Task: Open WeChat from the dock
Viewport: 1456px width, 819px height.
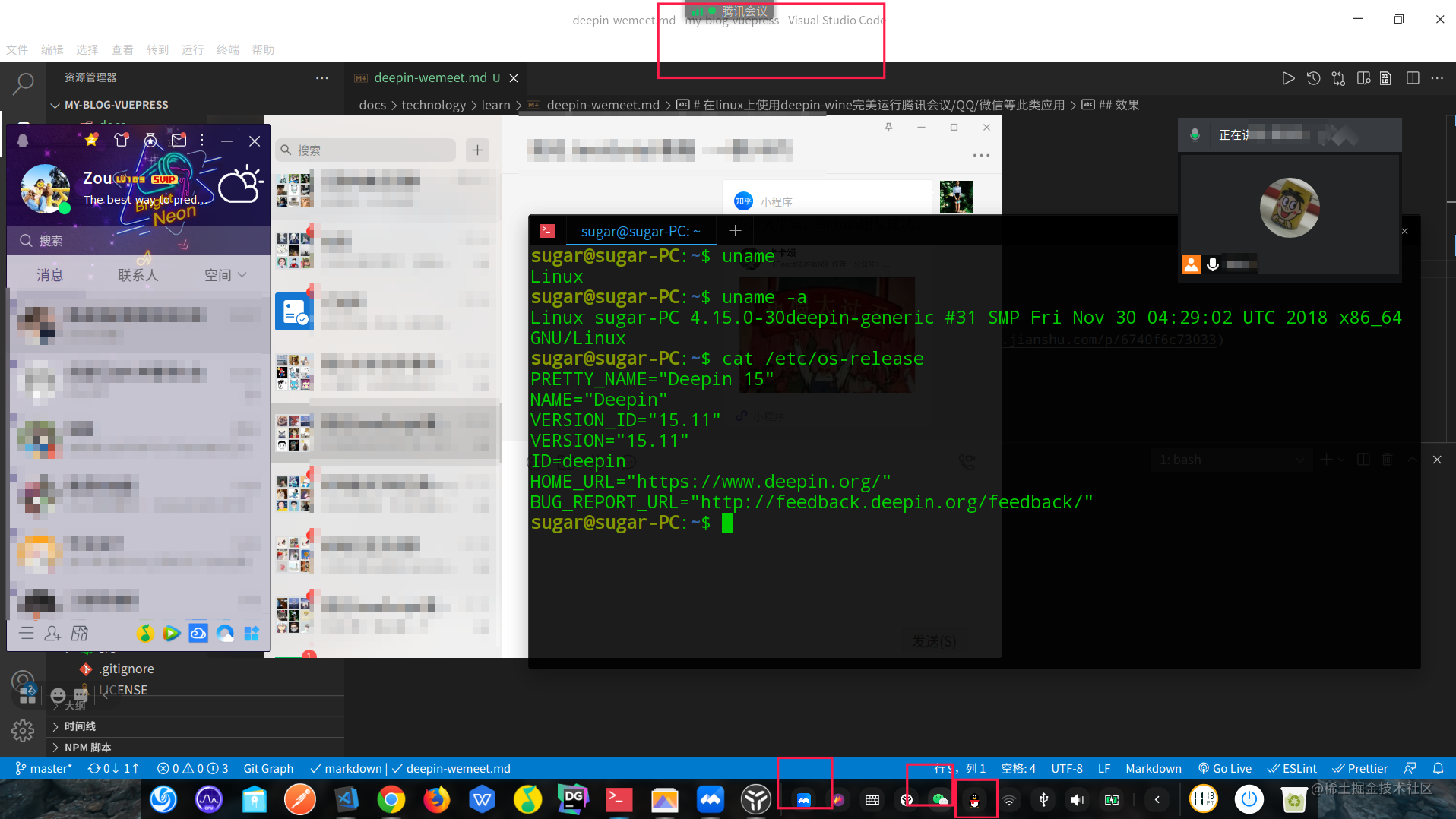Action: coord(938,799)
